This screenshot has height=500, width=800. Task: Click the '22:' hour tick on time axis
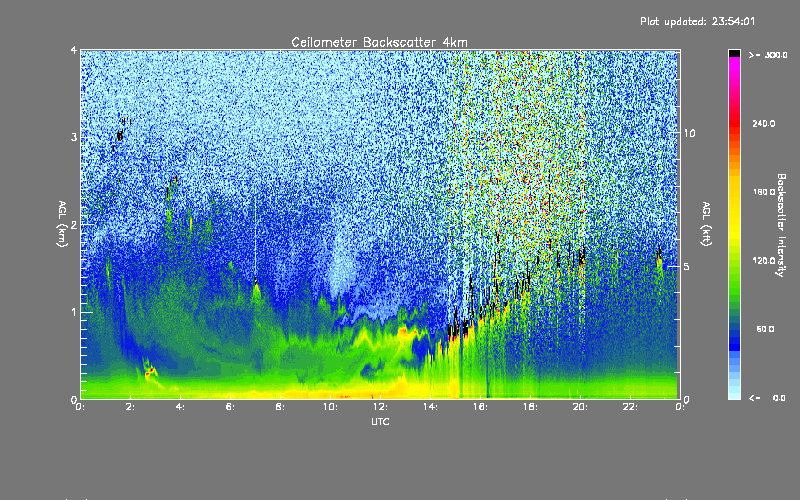(x=630, y=407)
